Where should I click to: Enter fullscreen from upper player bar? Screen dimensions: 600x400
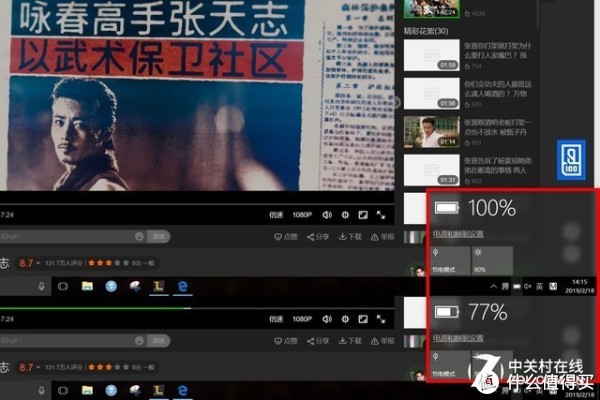coord(381,215)
